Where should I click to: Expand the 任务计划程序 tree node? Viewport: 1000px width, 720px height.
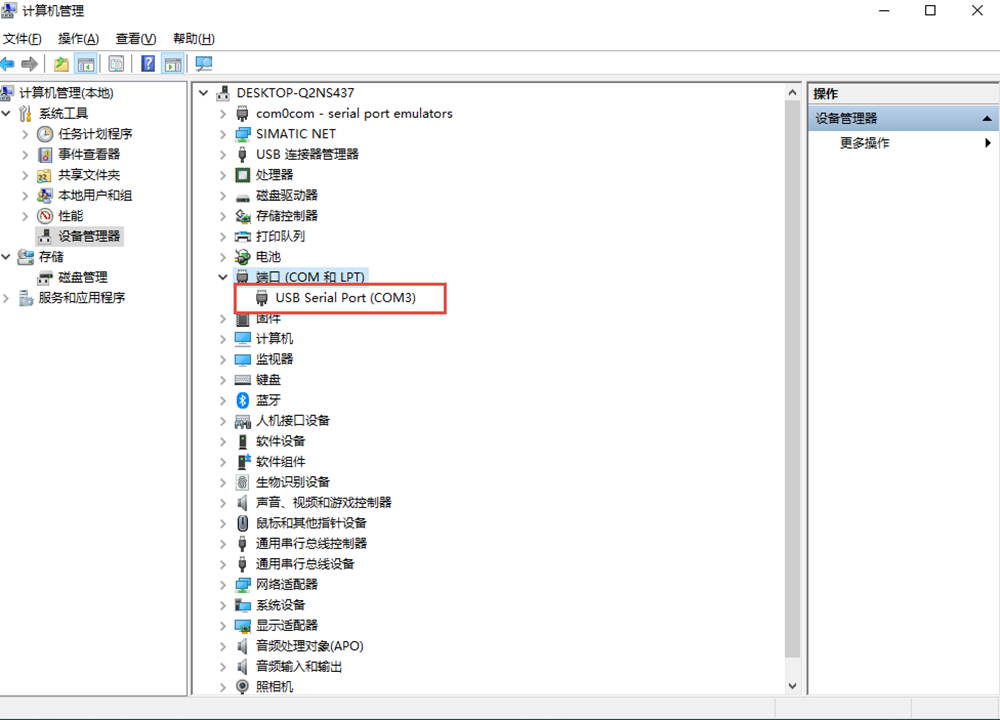click(x=25, y=134)
